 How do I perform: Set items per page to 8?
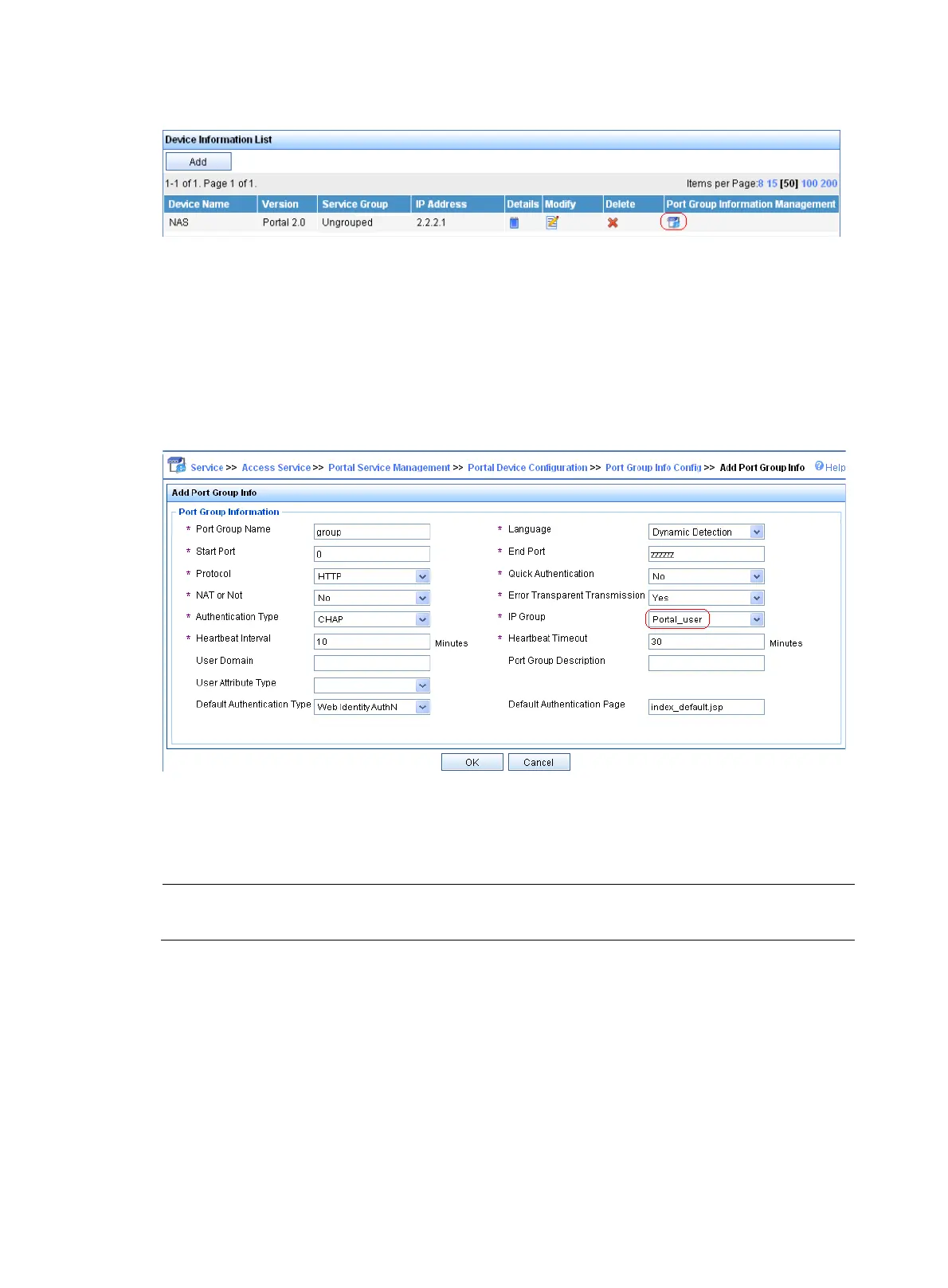pos(761,183)
